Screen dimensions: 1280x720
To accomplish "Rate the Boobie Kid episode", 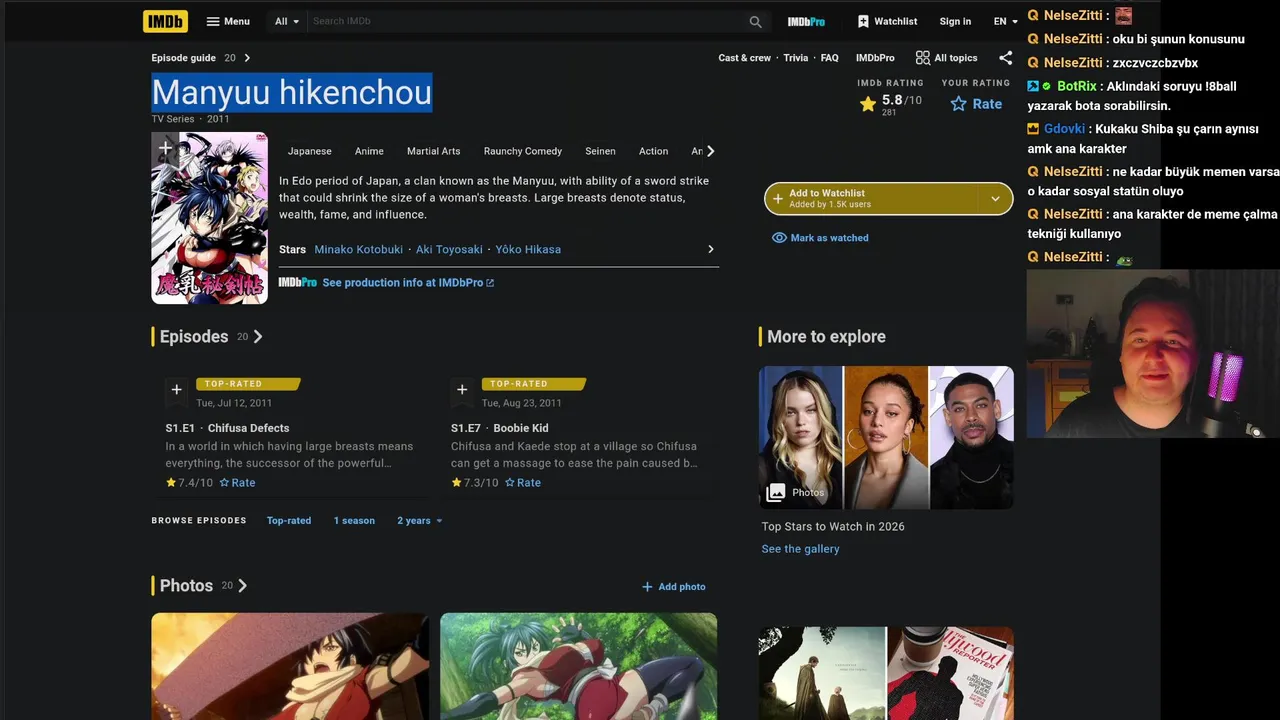I will pos(523,483).
